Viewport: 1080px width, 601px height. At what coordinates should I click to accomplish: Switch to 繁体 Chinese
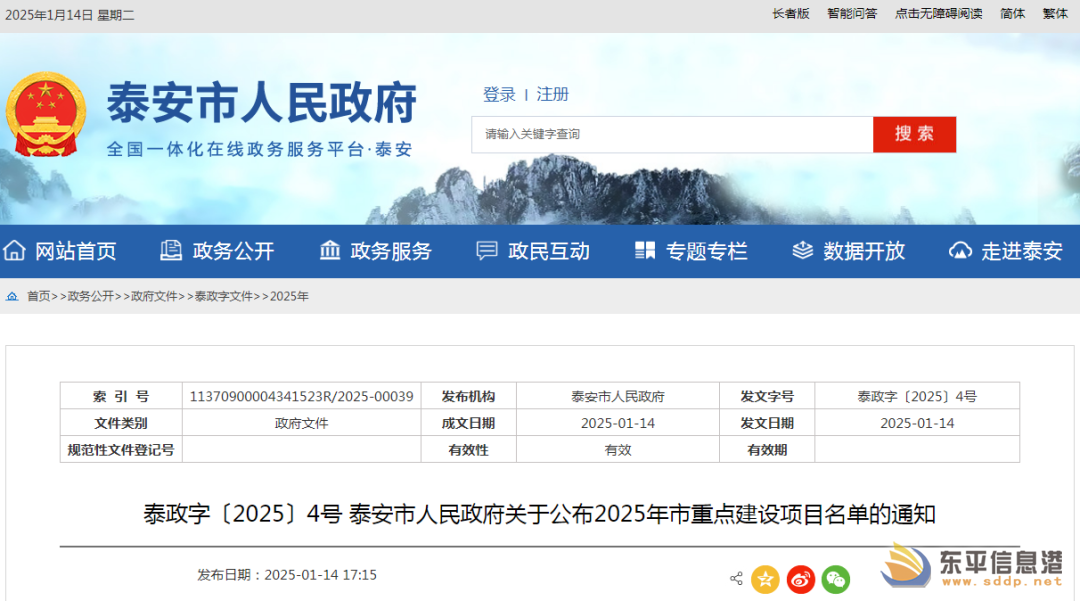pos(1055,14)
